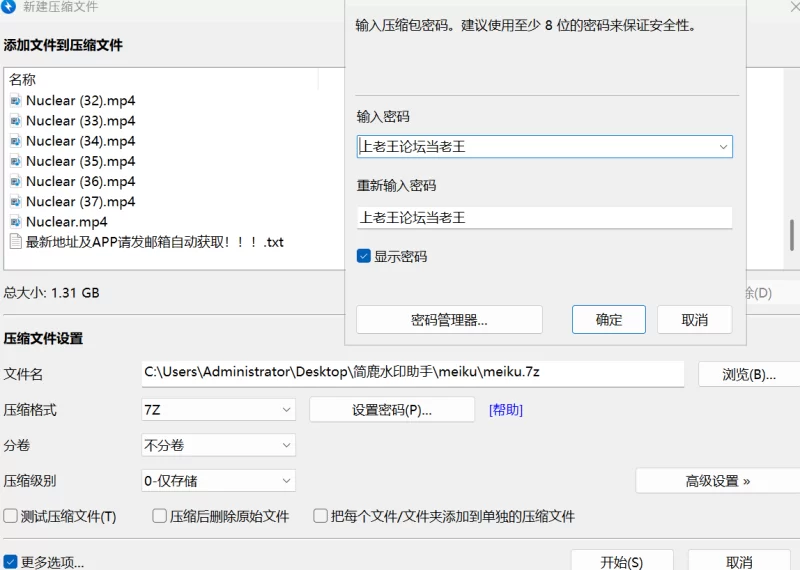Click the 密码管理器... button
Screen dimensions: 800x570
pyautogui.click(x=449, y=320)
